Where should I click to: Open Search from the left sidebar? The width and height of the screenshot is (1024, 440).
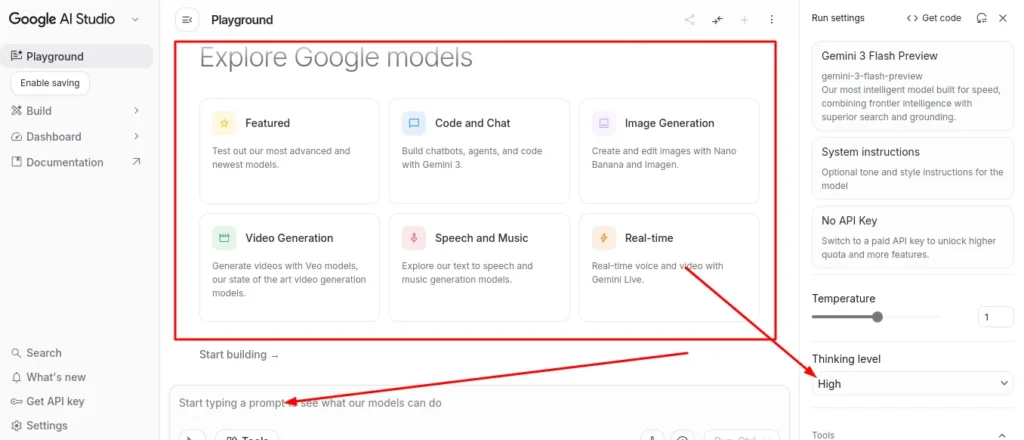click(37, 353)
